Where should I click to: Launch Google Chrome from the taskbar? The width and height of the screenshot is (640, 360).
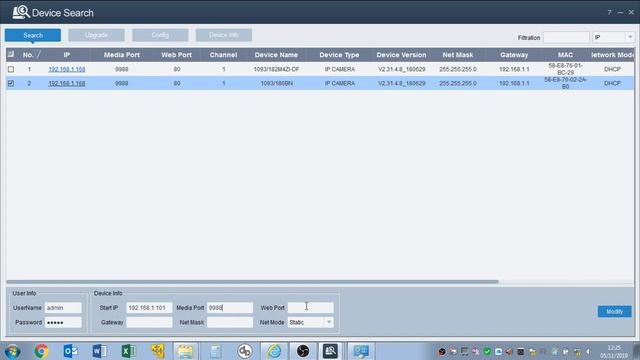(41, 351)
